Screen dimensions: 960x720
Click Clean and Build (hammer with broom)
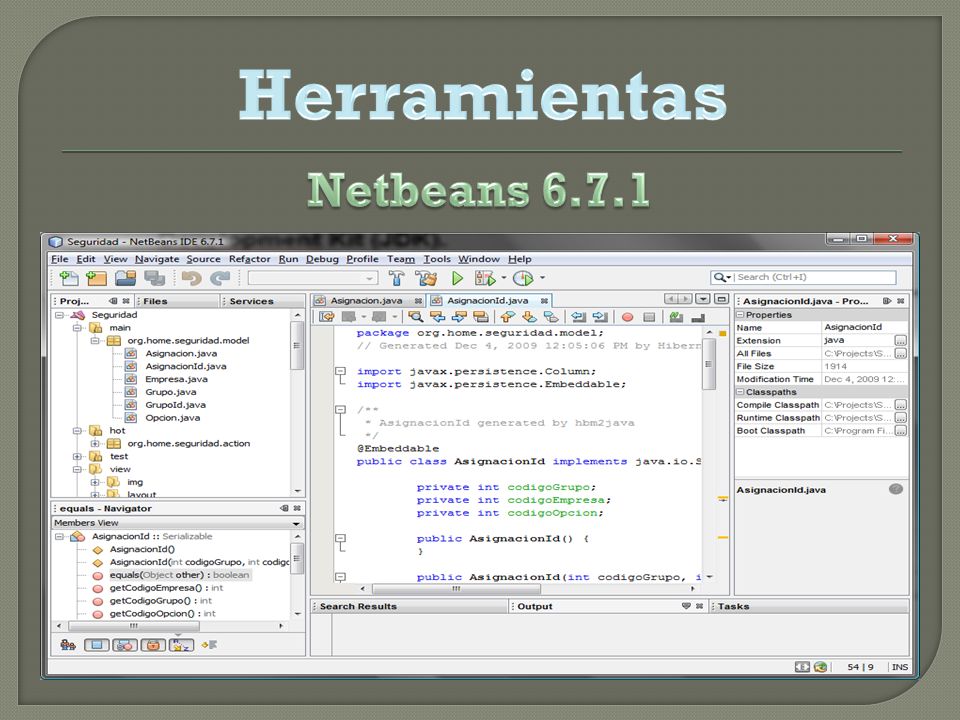(x=426, y=279)
